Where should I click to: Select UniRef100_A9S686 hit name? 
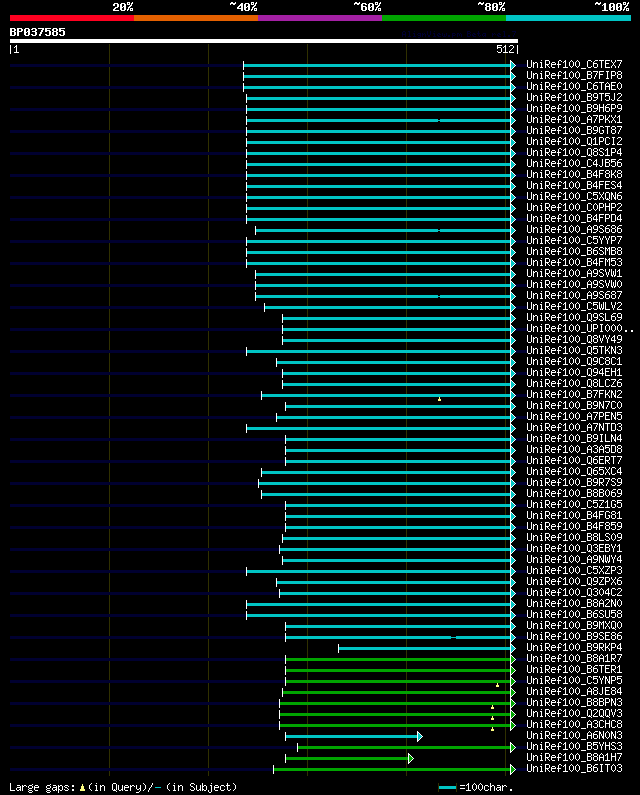tap(574, 229)
